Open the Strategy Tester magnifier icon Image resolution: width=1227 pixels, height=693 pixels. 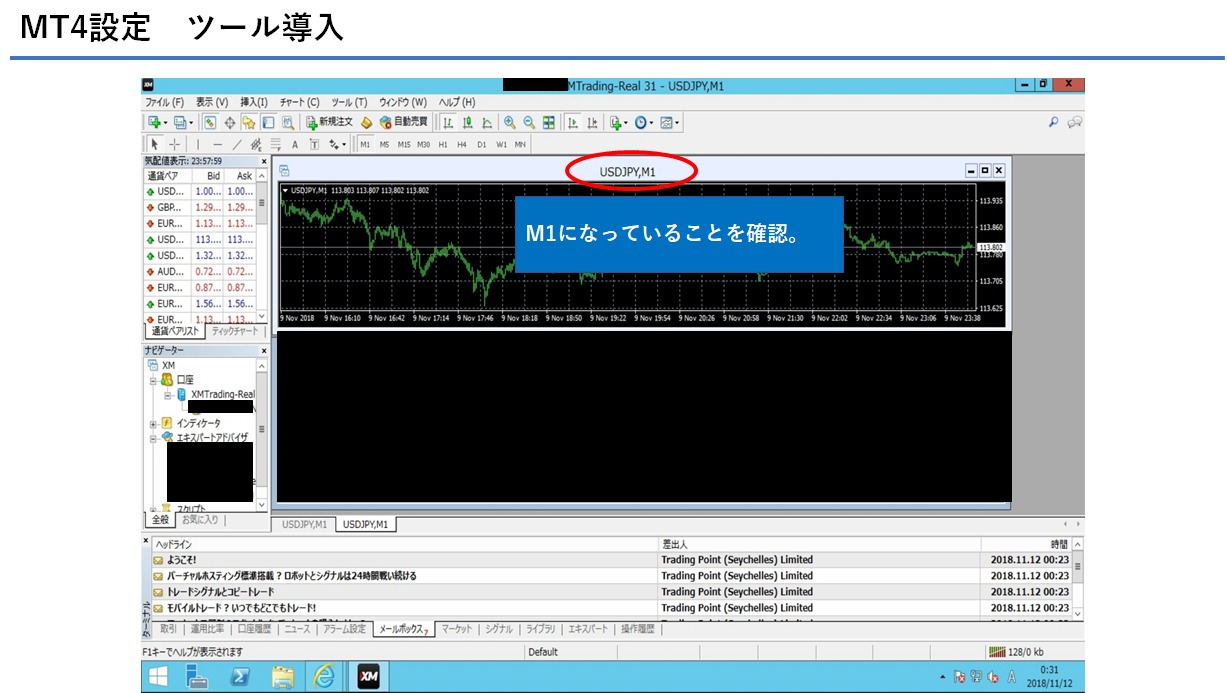tap(288, 123)
